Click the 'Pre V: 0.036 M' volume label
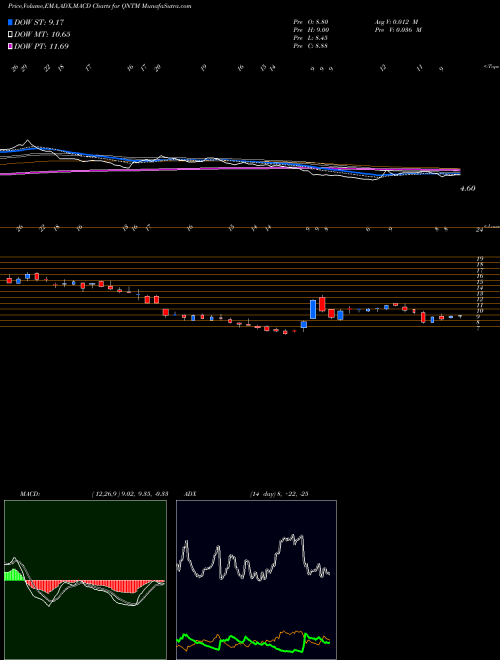The image size is (500, 660). (399, 30)
